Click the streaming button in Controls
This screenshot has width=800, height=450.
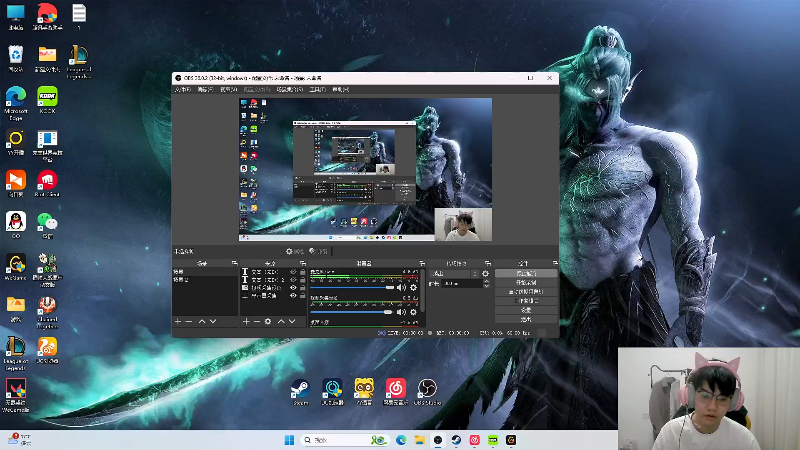point(526,273)
